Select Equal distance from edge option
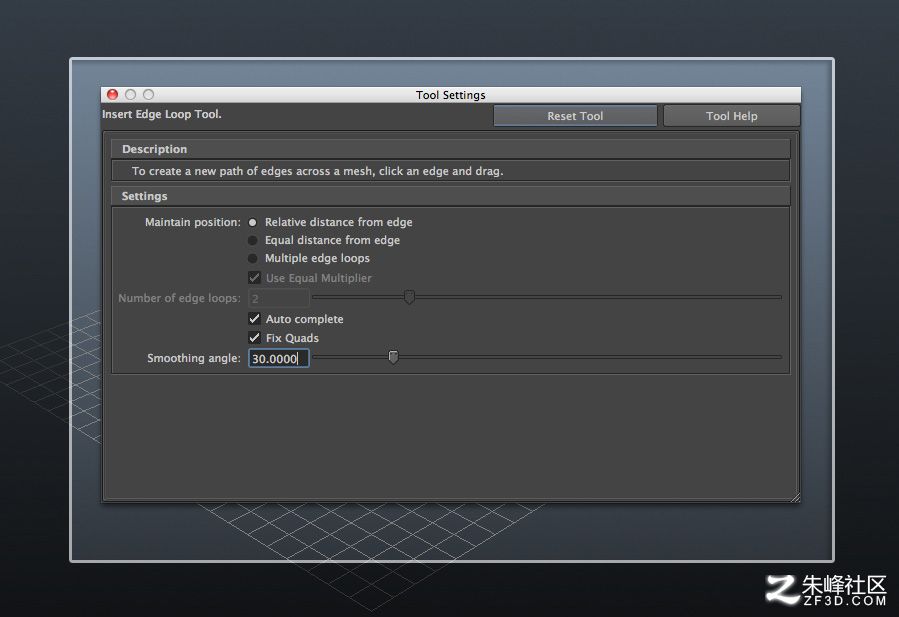 pos(252,240)
